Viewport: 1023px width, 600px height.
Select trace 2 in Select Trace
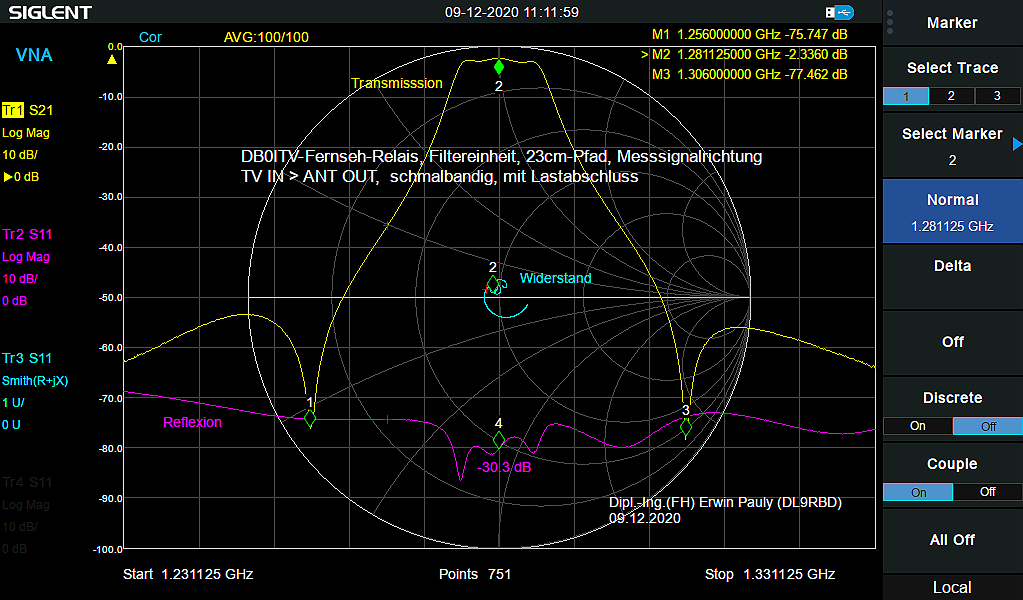click(951, 96)
